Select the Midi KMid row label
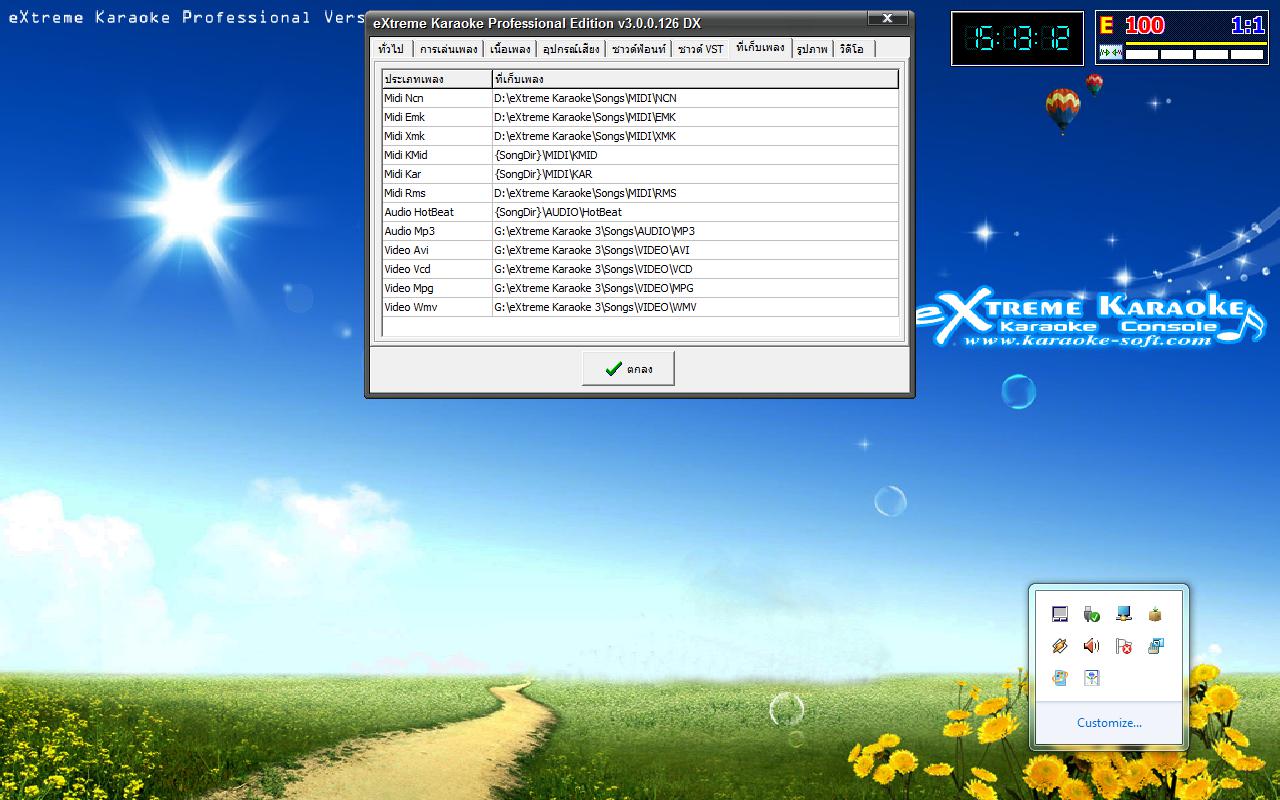Viewport: 1280px width, 800px height. (437, 155)
